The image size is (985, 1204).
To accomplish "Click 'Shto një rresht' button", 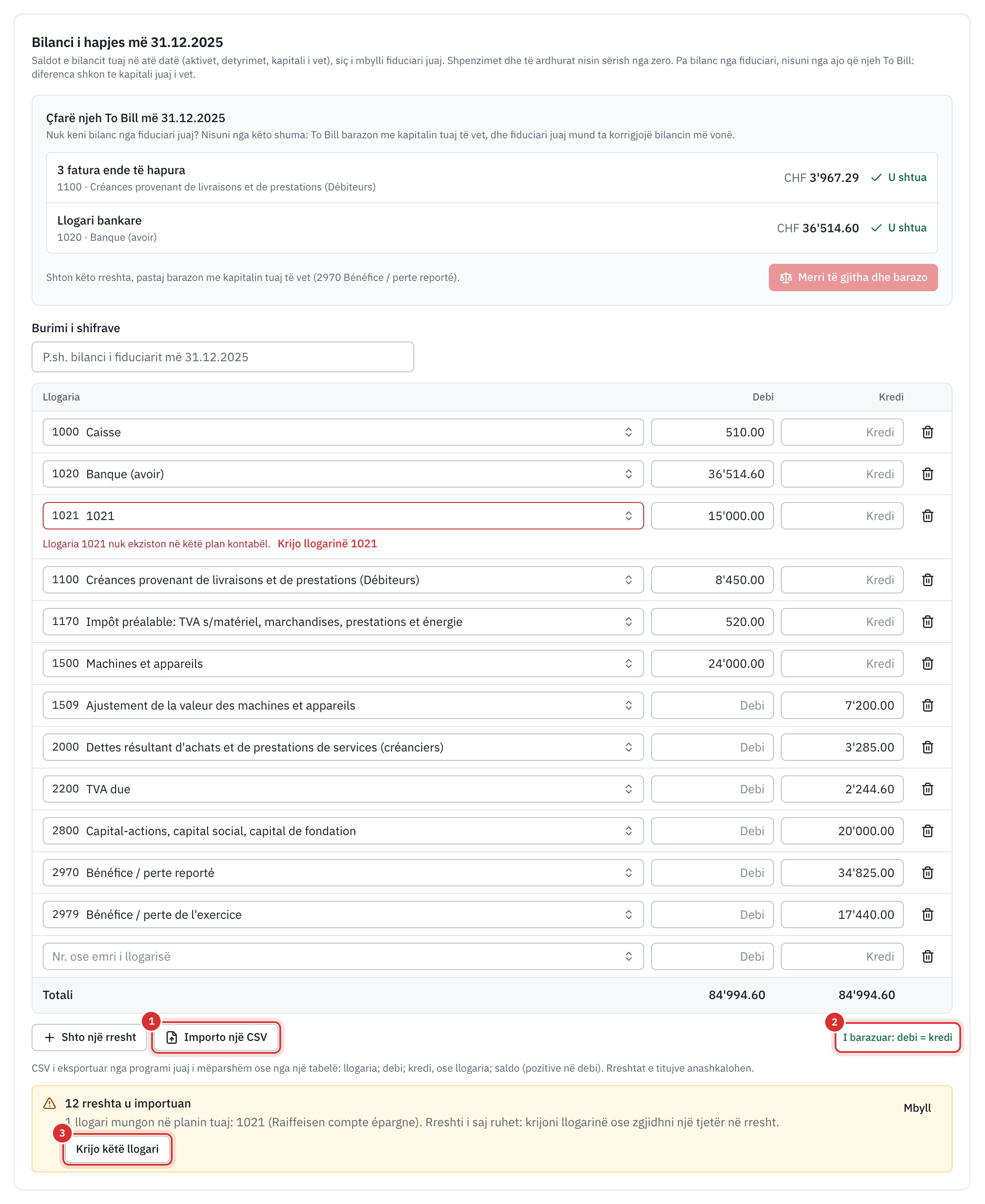I will click(x=90, y=1037).
